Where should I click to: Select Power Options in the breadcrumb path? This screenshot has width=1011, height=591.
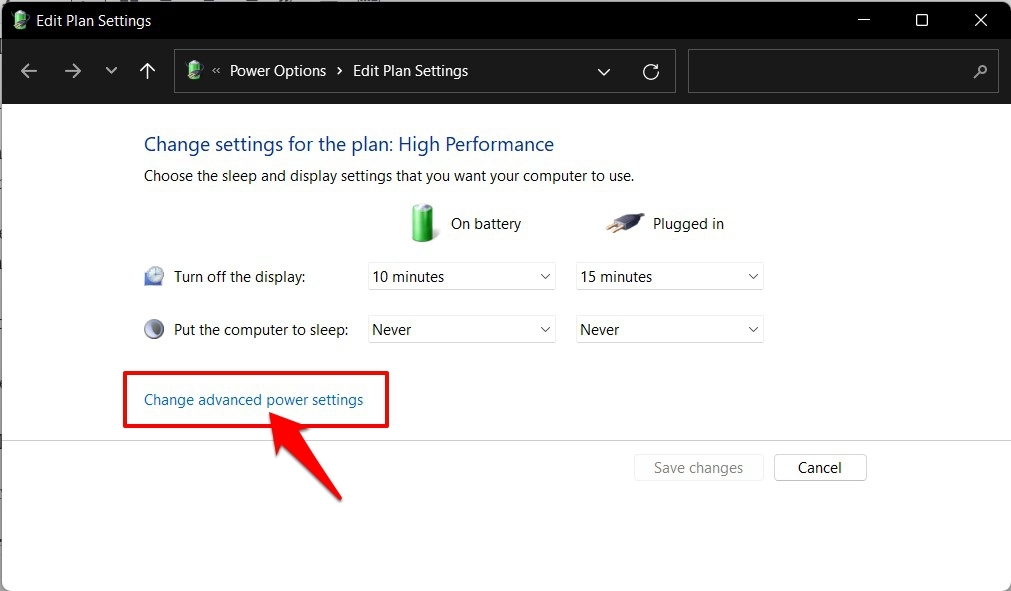[x=278, y=70]
